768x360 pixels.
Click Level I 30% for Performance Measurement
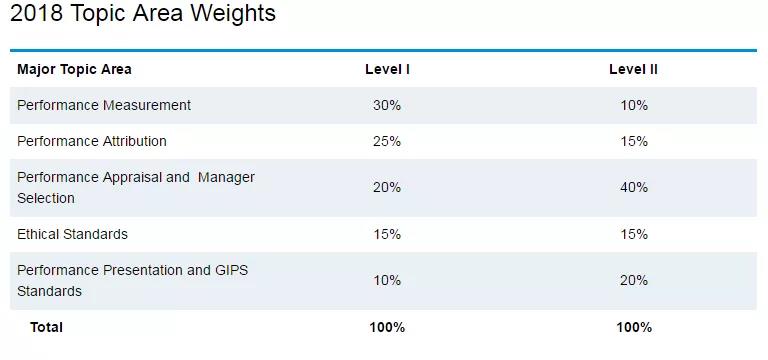click(x=387, y=105)
